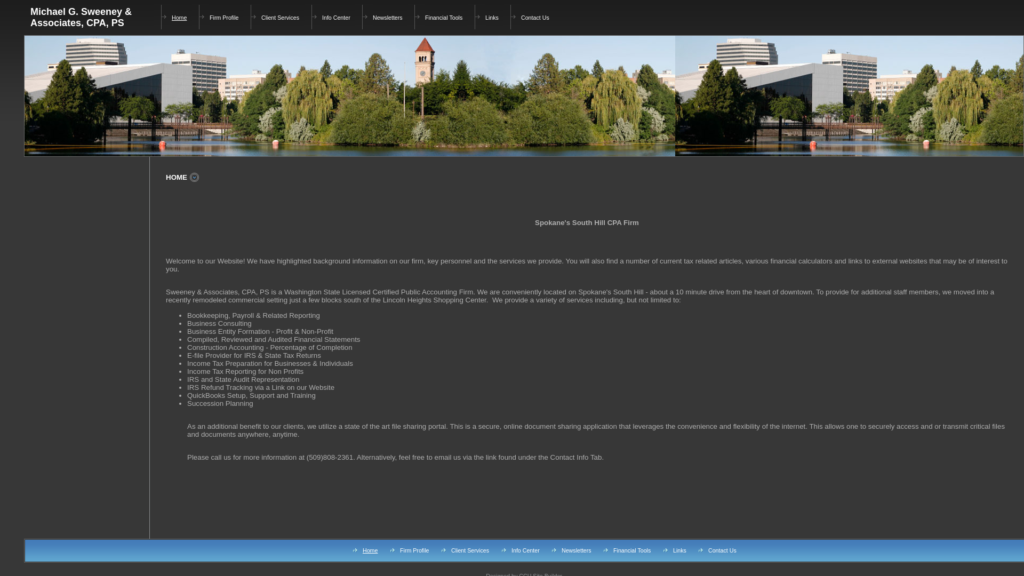
Task: Click the arrow icon before footer Client Services
Action: pyautogui.click(x=443, y=550)
